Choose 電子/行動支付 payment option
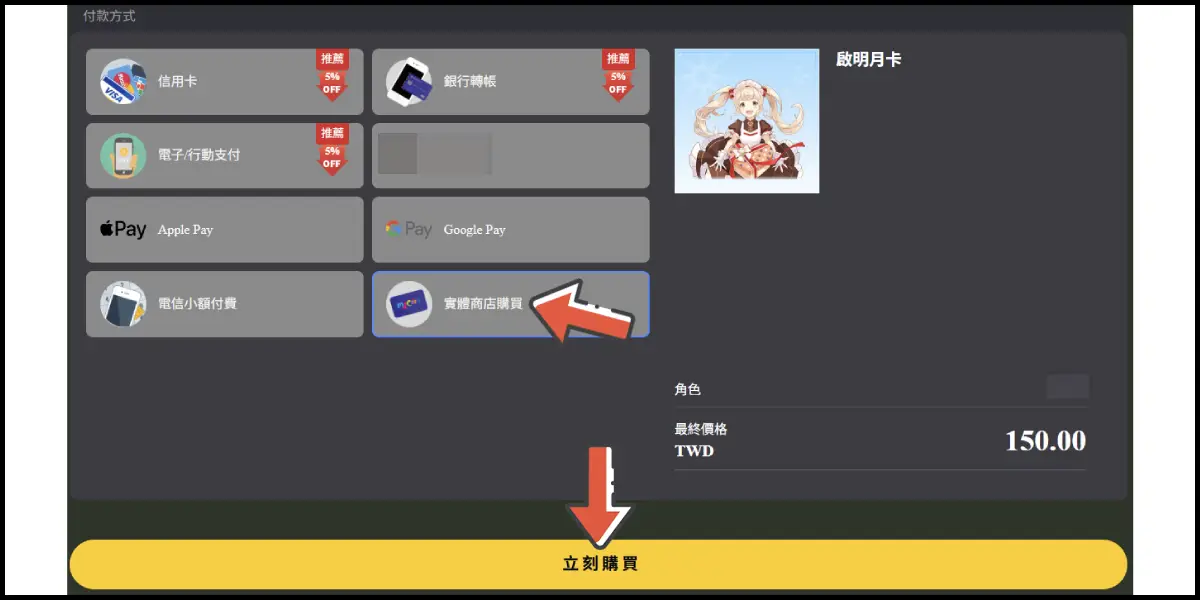 pyautogui.click(x=225, y=156)
